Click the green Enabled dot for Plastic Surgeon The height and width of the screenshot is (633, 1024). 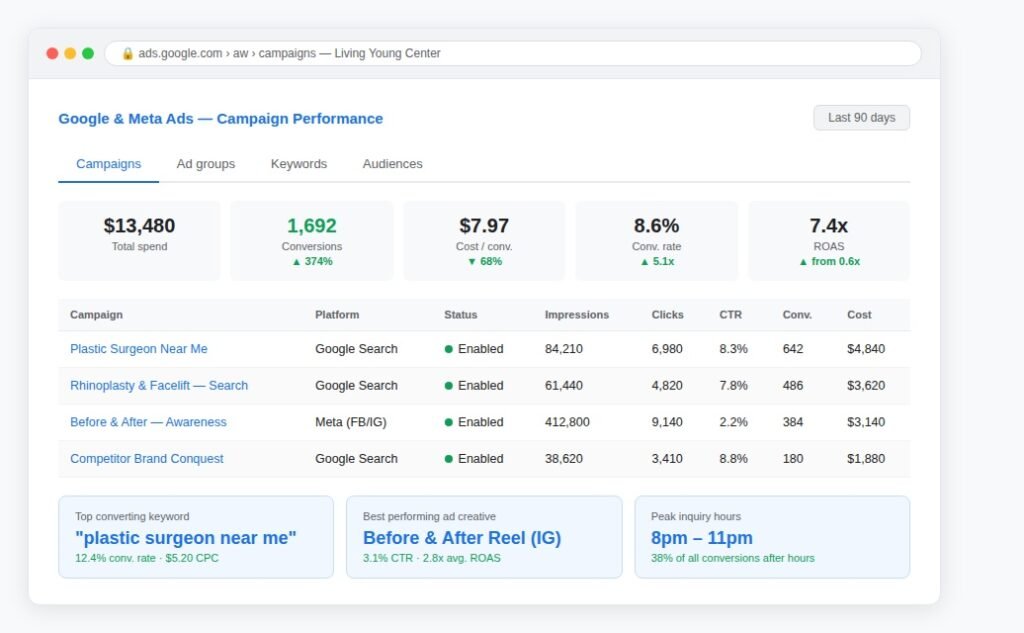pos(449,349)
